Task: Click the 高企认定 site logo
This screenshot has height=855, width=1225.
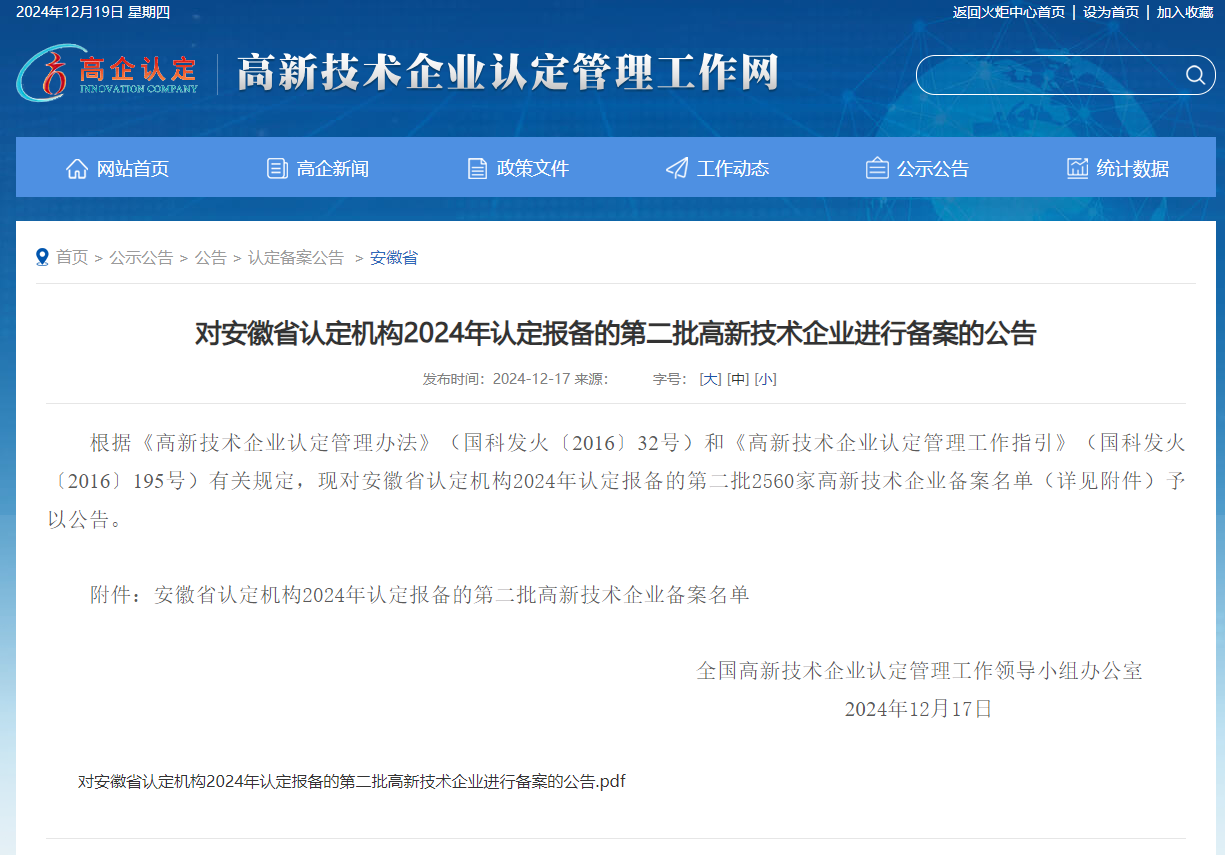Action: click(x=107, y=72)
